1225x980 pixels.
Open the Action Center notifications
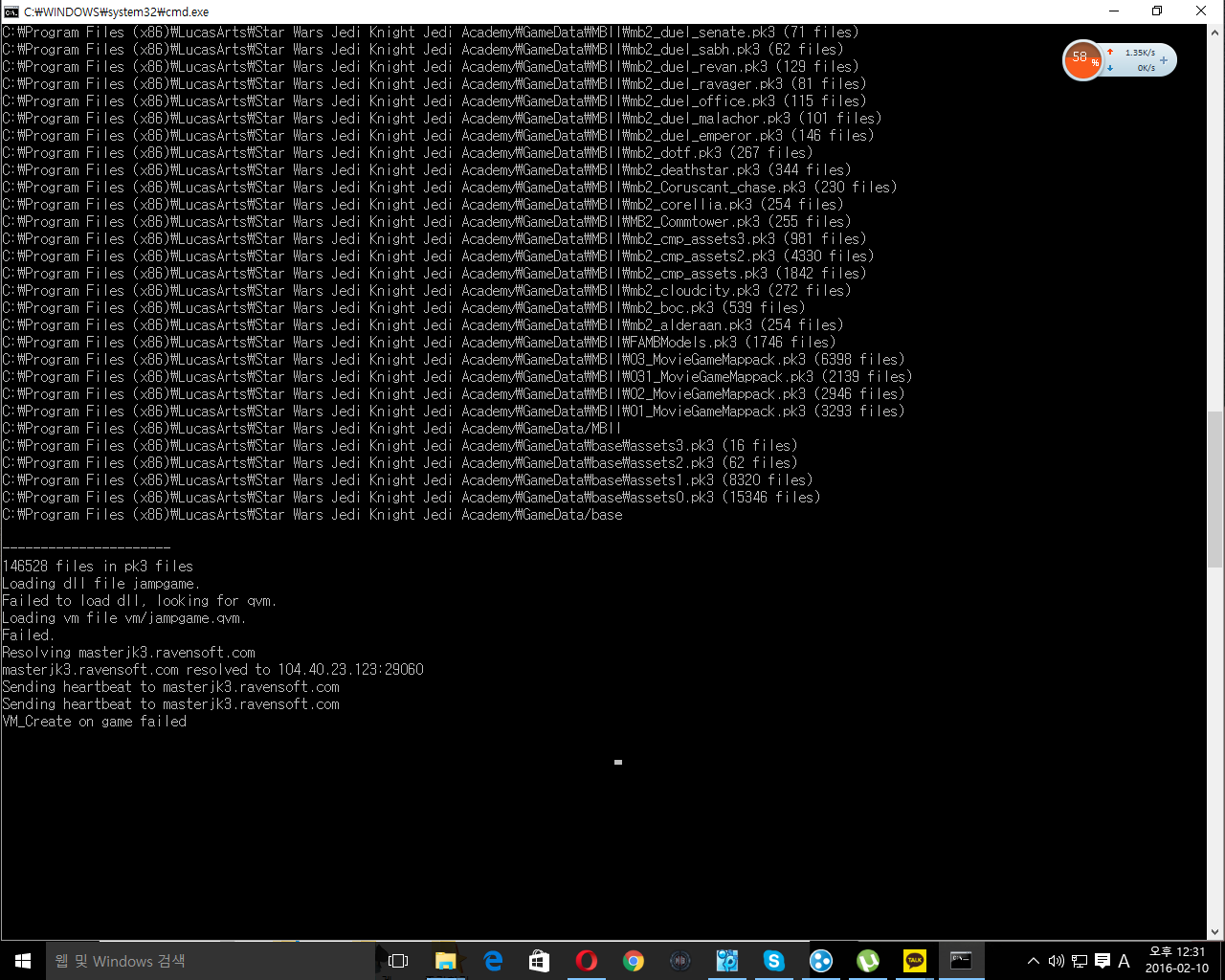coord(1102,961)
